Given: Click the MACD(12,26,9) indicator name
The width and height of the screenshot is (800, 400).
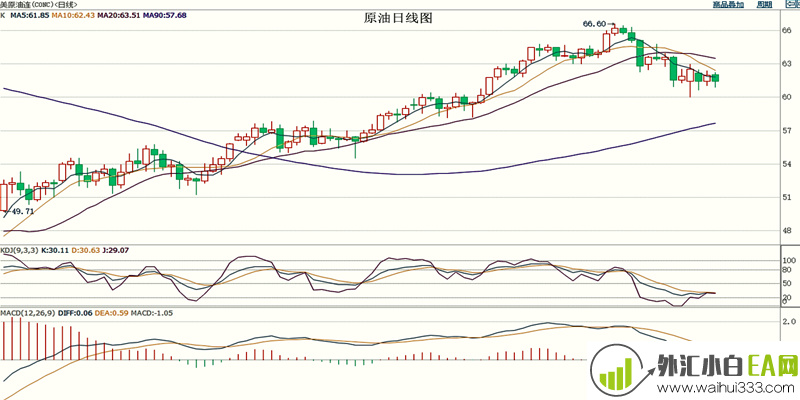Looking at the screenshot, I should pyautogui.click(x=27, y=313).
